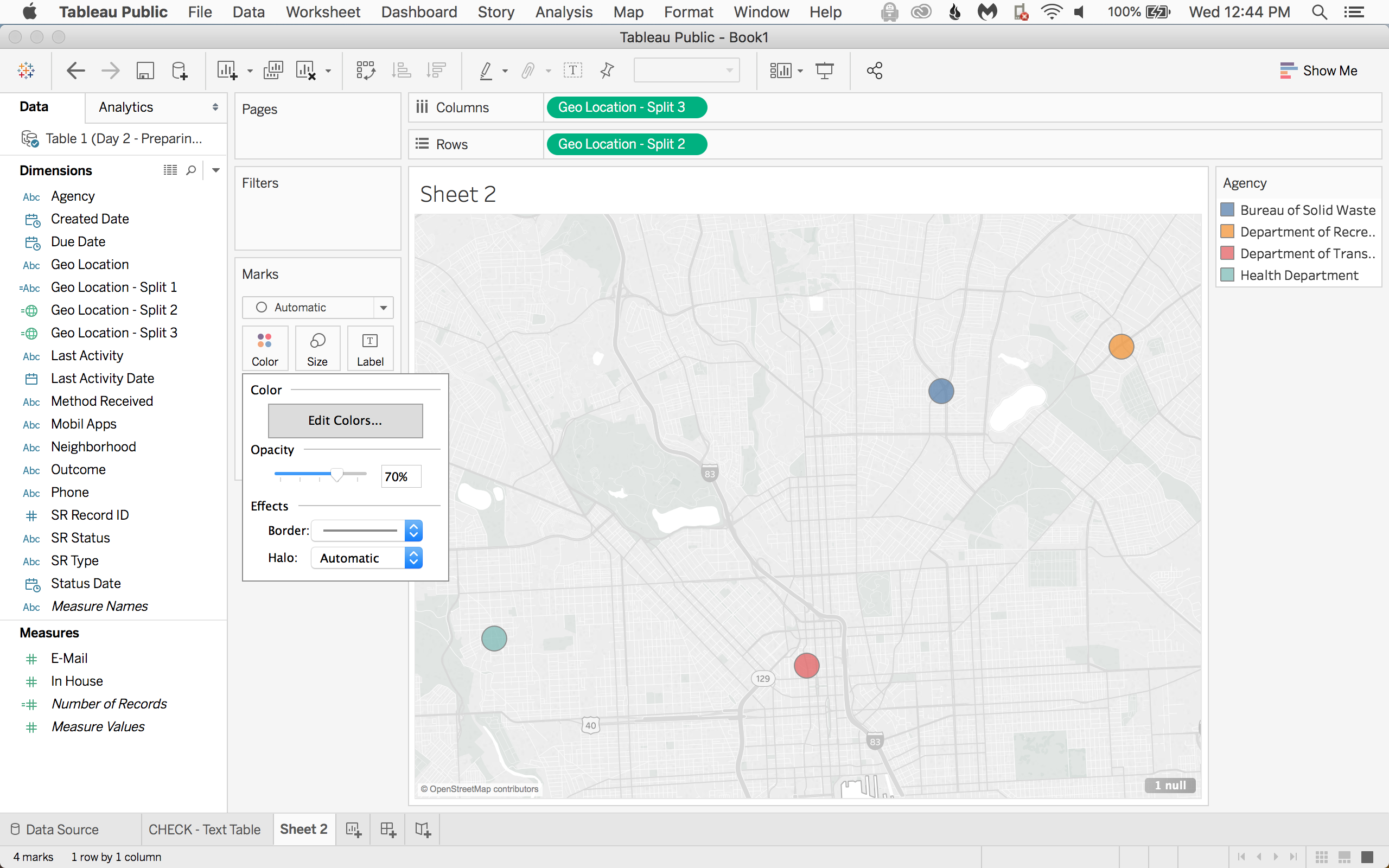The width and height of the screenshot is (1389, 868).
Task: Add new worksheet tab icon
Action: click(x=354, y=829)
